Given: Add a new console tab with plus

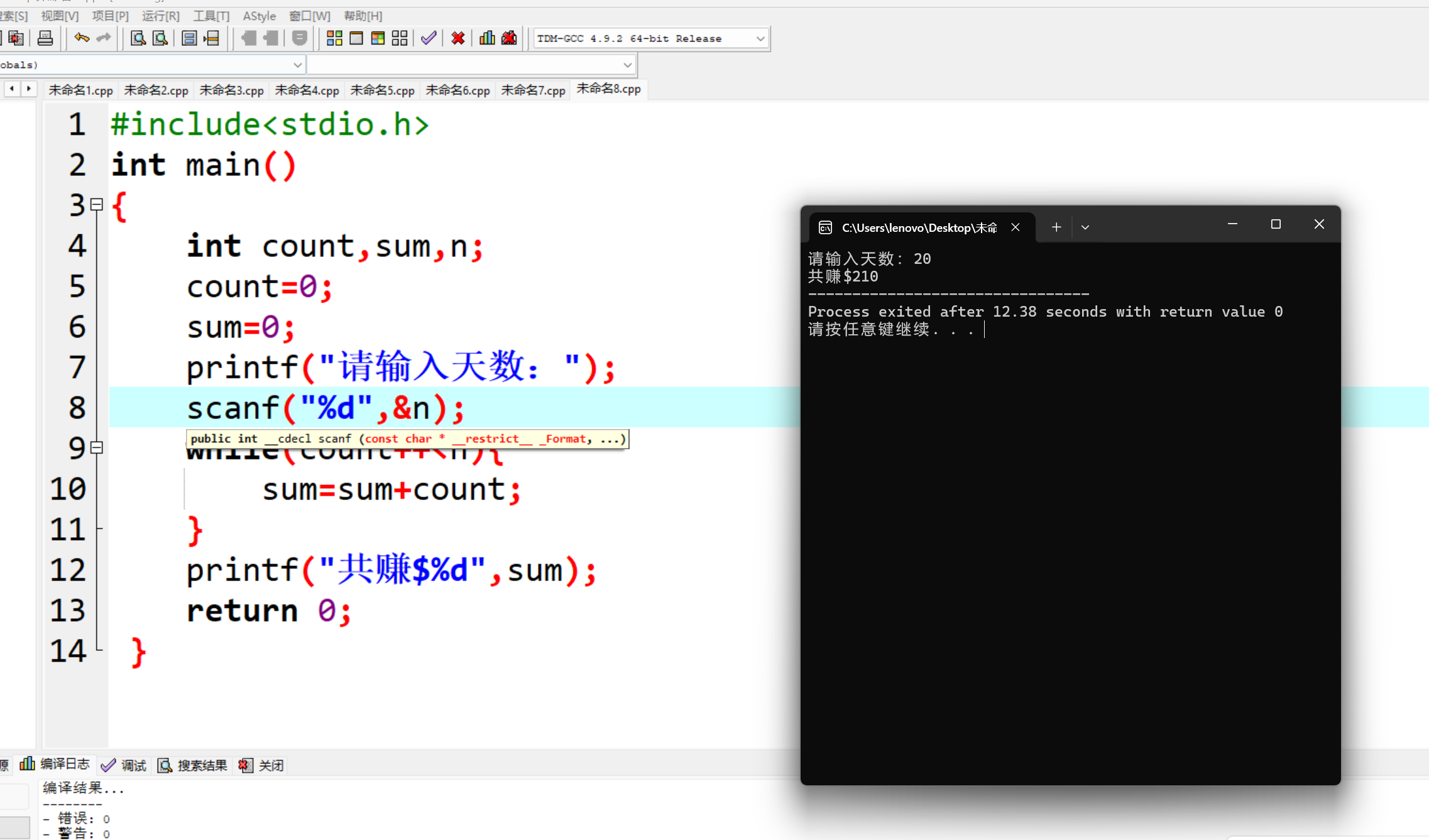Looking at the screenshot, I should (x=1056, y=227).
